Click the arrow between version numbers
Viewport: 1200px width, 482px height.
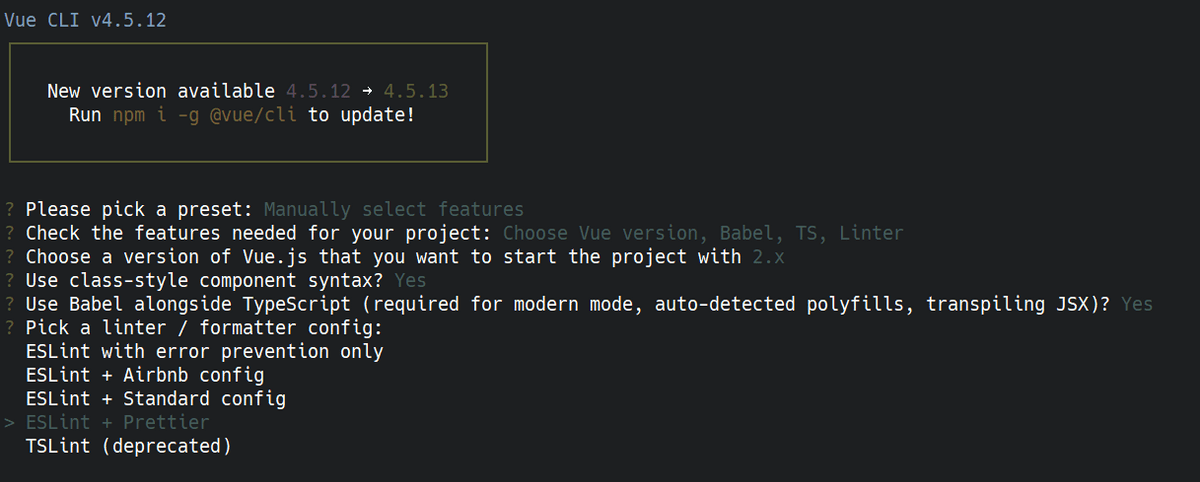click(367, 91)
